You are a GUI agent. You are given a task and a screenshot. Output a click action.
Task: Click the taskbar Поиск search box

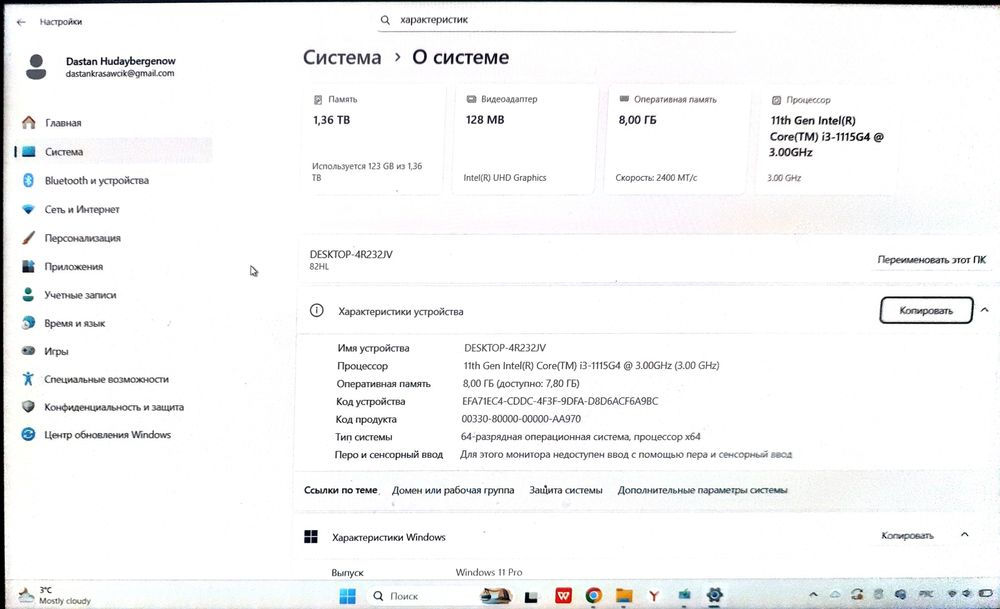tap(421, 596)
